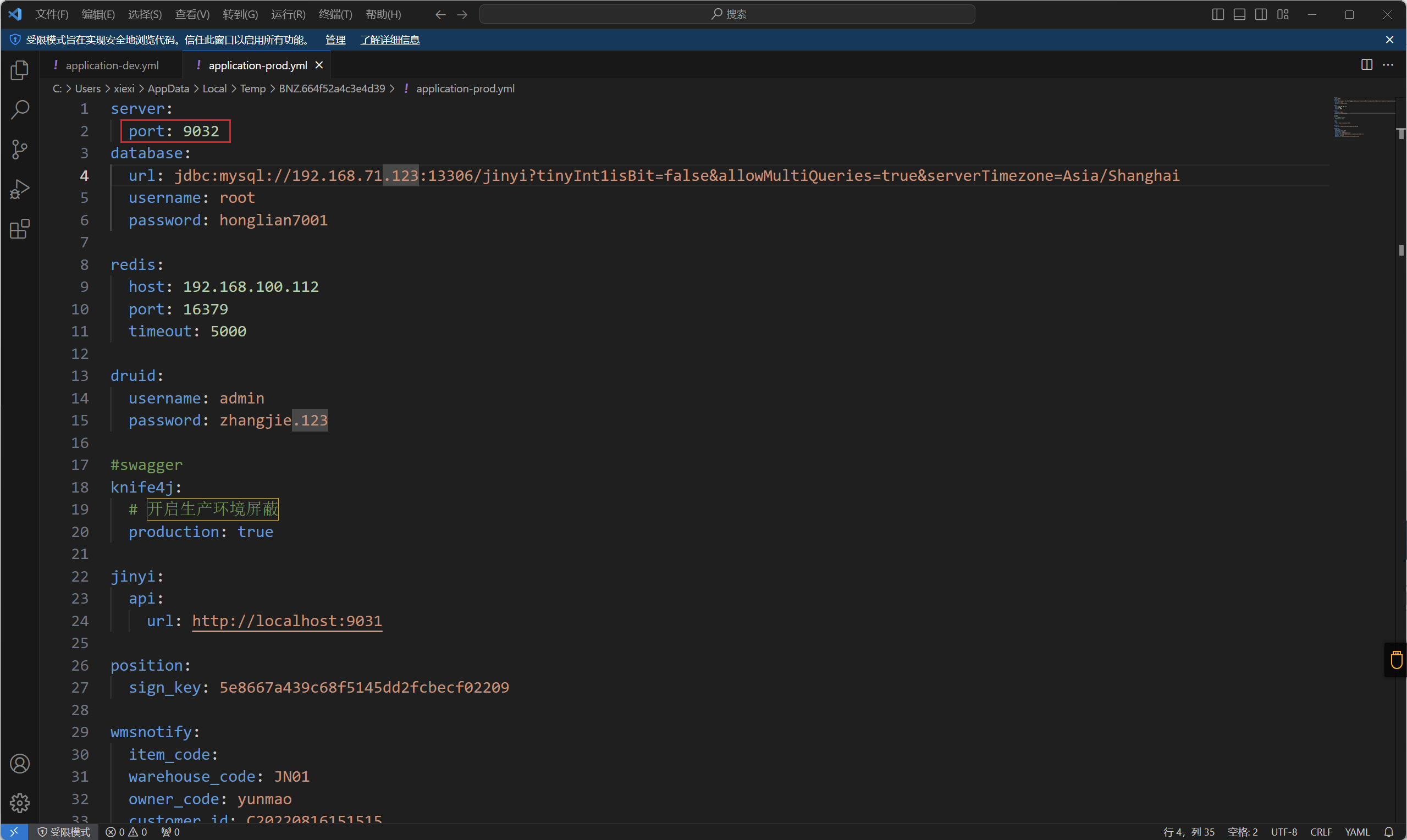Open the 查看(V) menu

coord(192,14)
